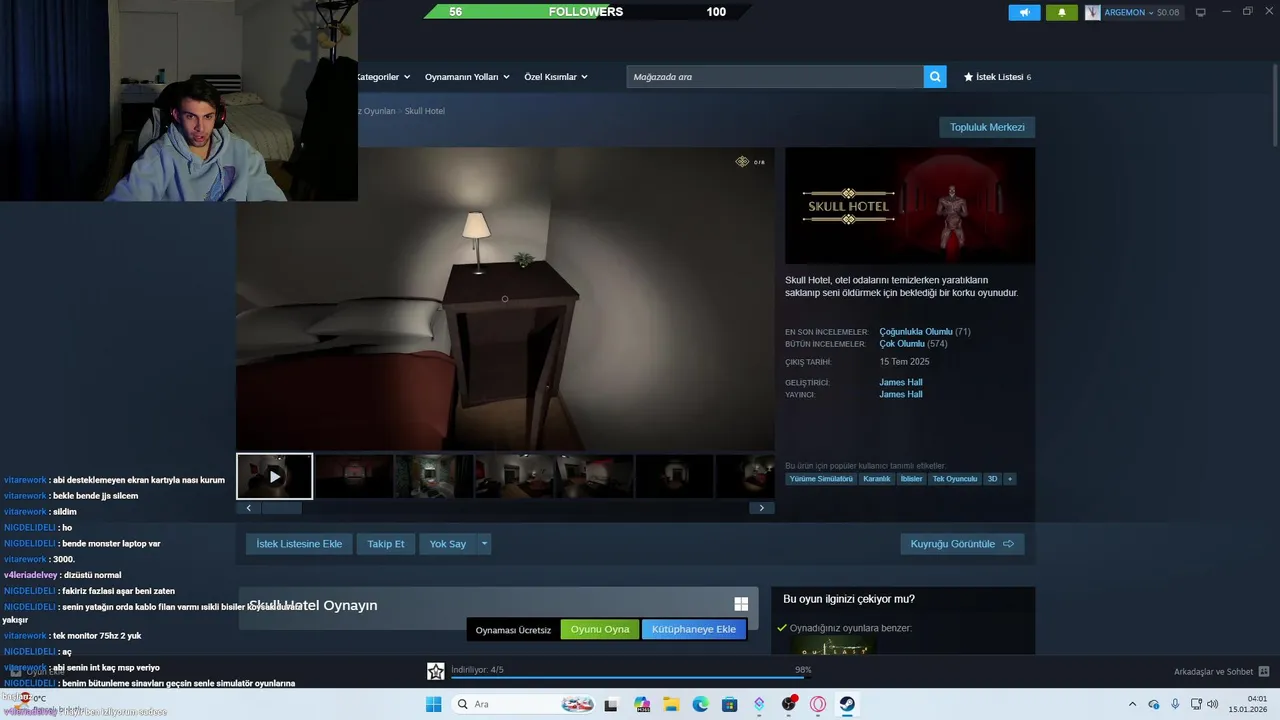This screenshot has height=720, width=1280.
Task: Click the microphone tray icon
Action: point(1175,704)
